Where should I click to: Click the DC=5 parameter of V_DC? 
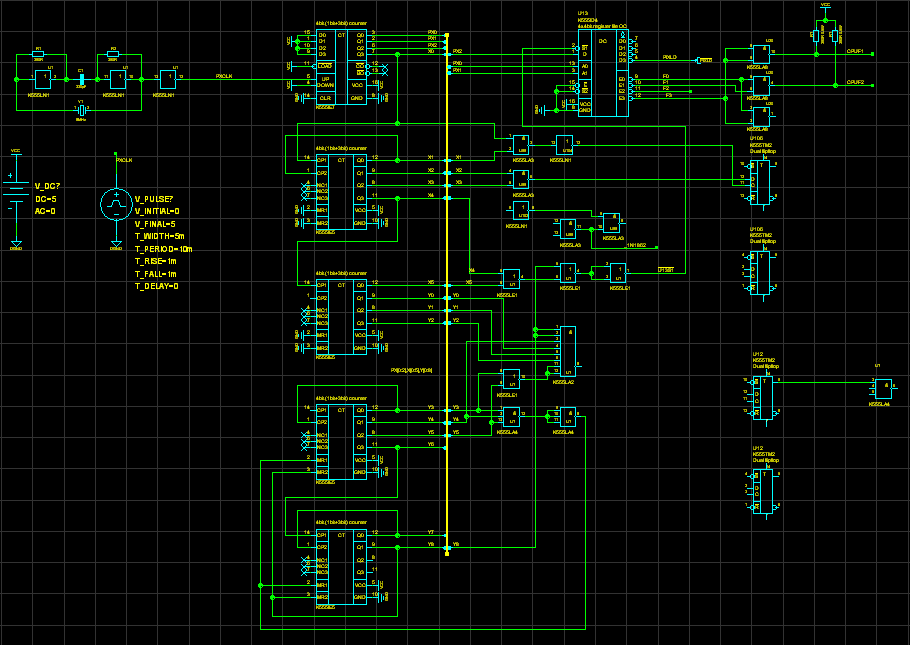pos(46,199)
